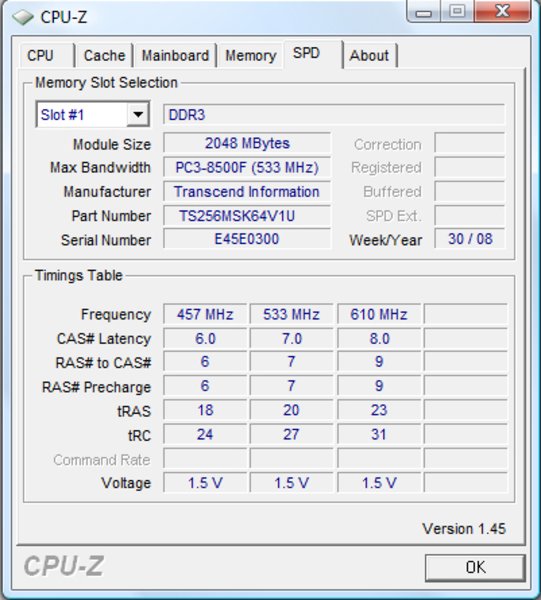Click the Week/Year 30 / 08 field
This screenshot has height=600, width=541.
pos(469,239)
